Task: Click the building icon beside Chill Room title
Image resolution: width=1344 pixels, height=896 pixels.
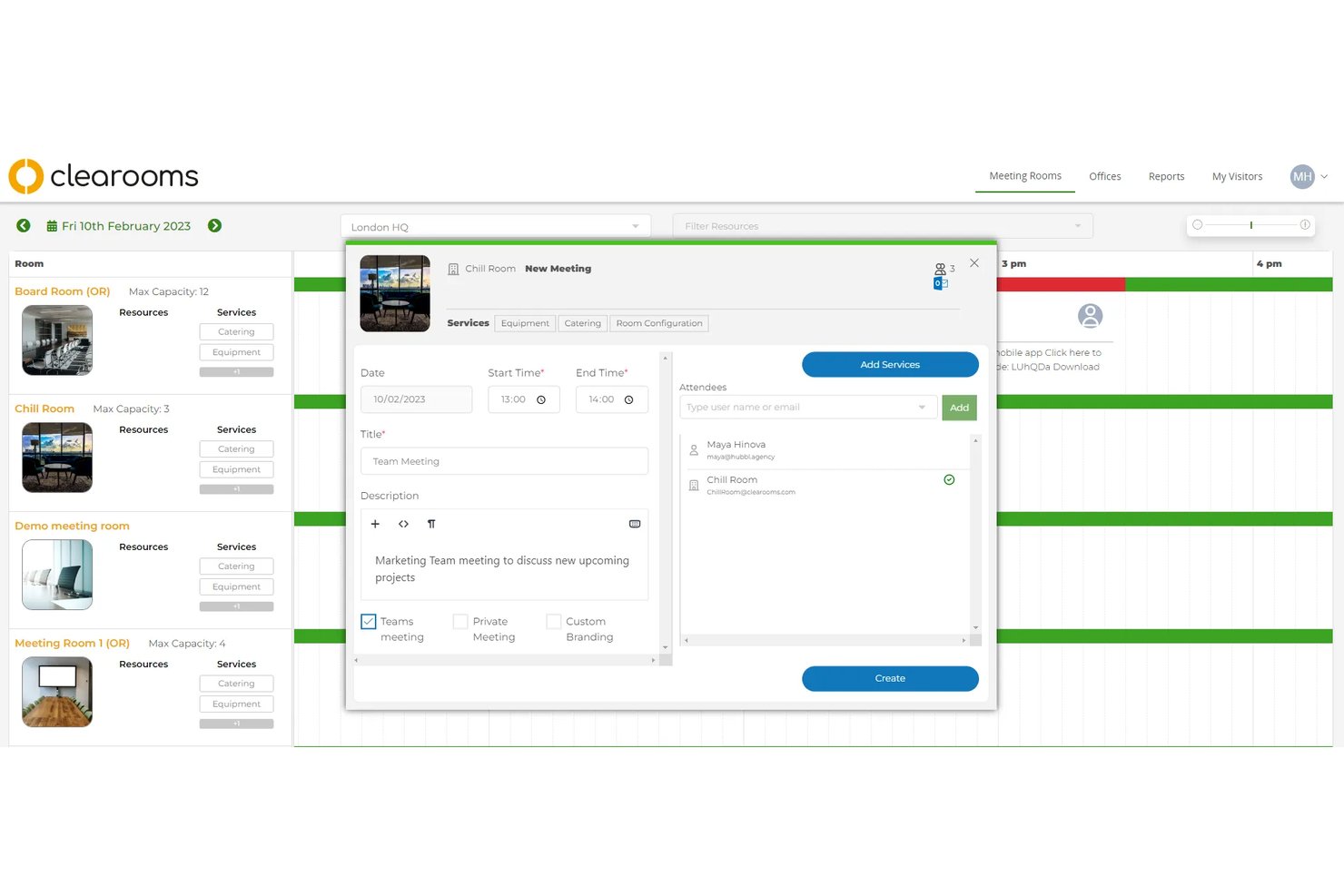Action: (453, 270)
